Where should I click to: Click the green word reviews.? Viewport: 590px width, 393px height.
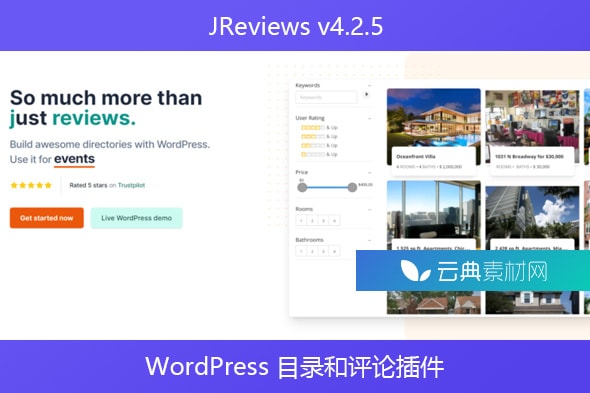pos(94,118)
